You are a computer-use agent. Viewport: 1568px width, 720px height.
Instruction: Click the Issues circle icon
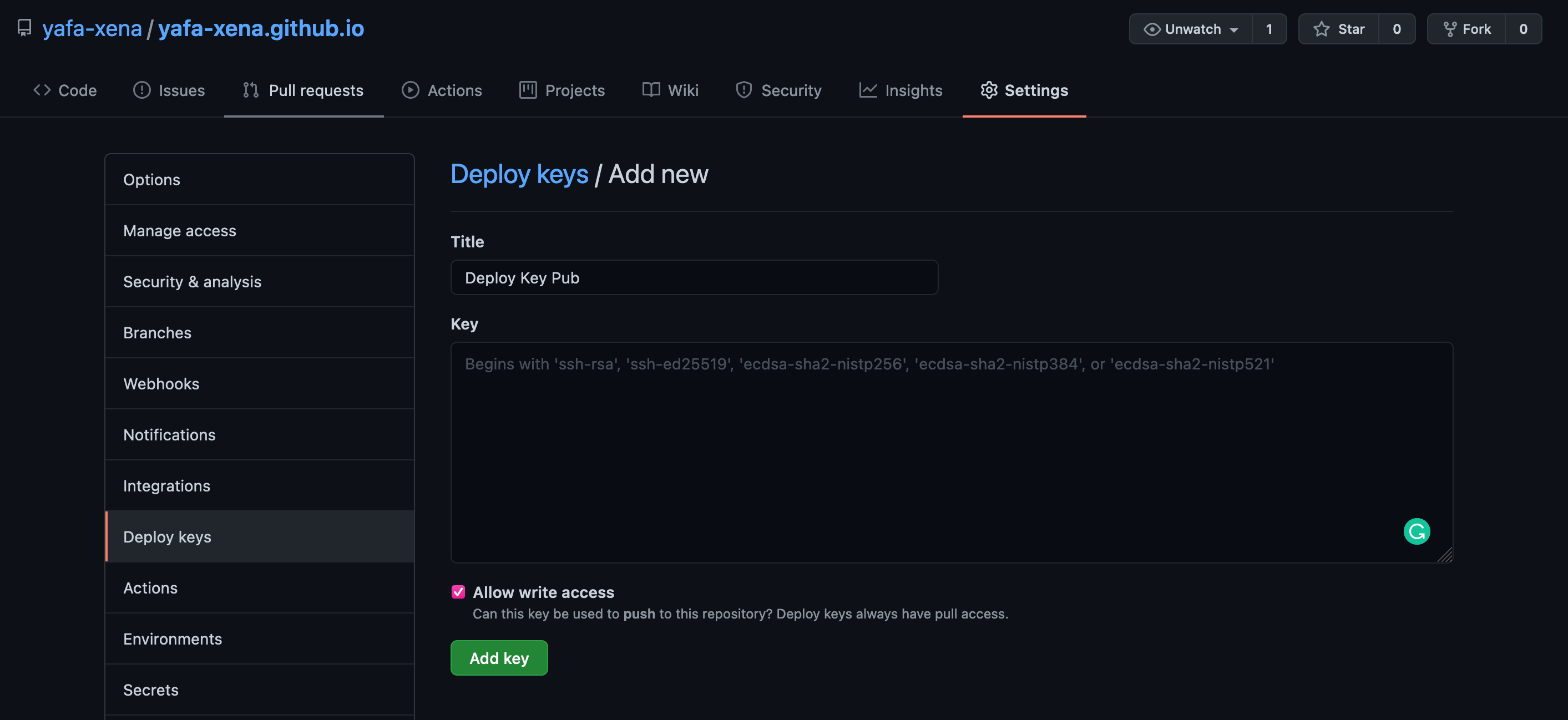pyautogui.click(x=142, y=90)
